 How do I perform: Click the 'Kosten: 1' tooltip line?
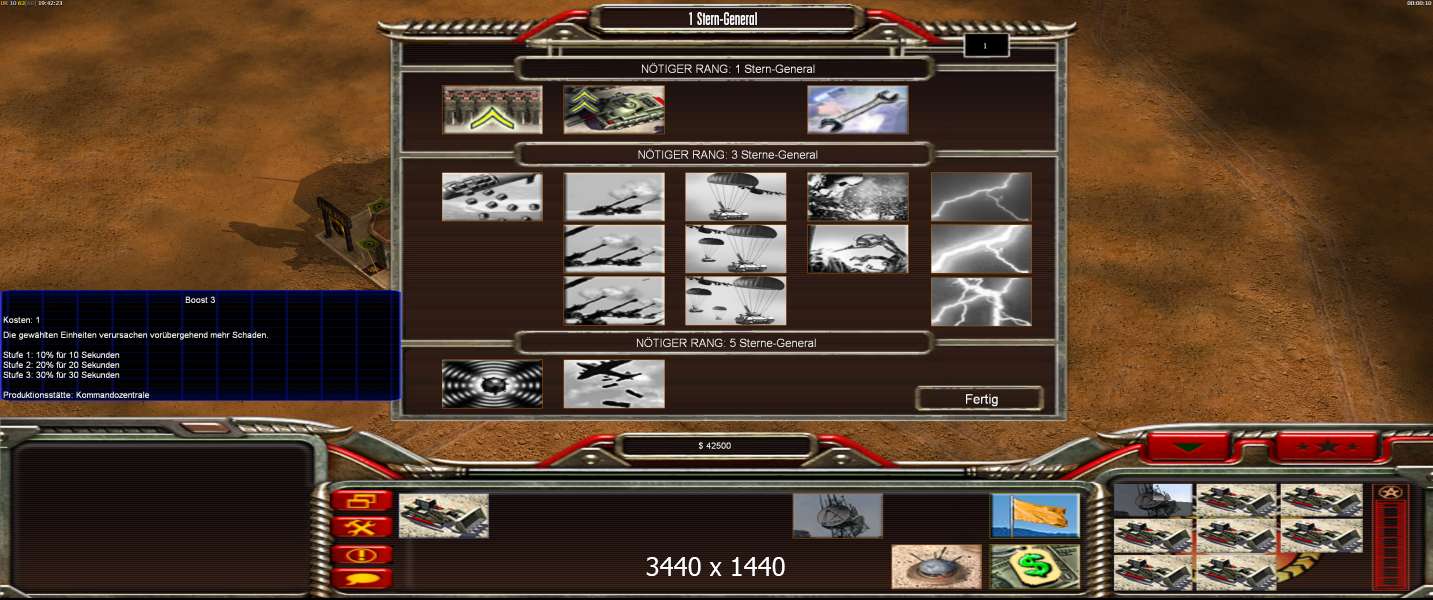(22, 320)
